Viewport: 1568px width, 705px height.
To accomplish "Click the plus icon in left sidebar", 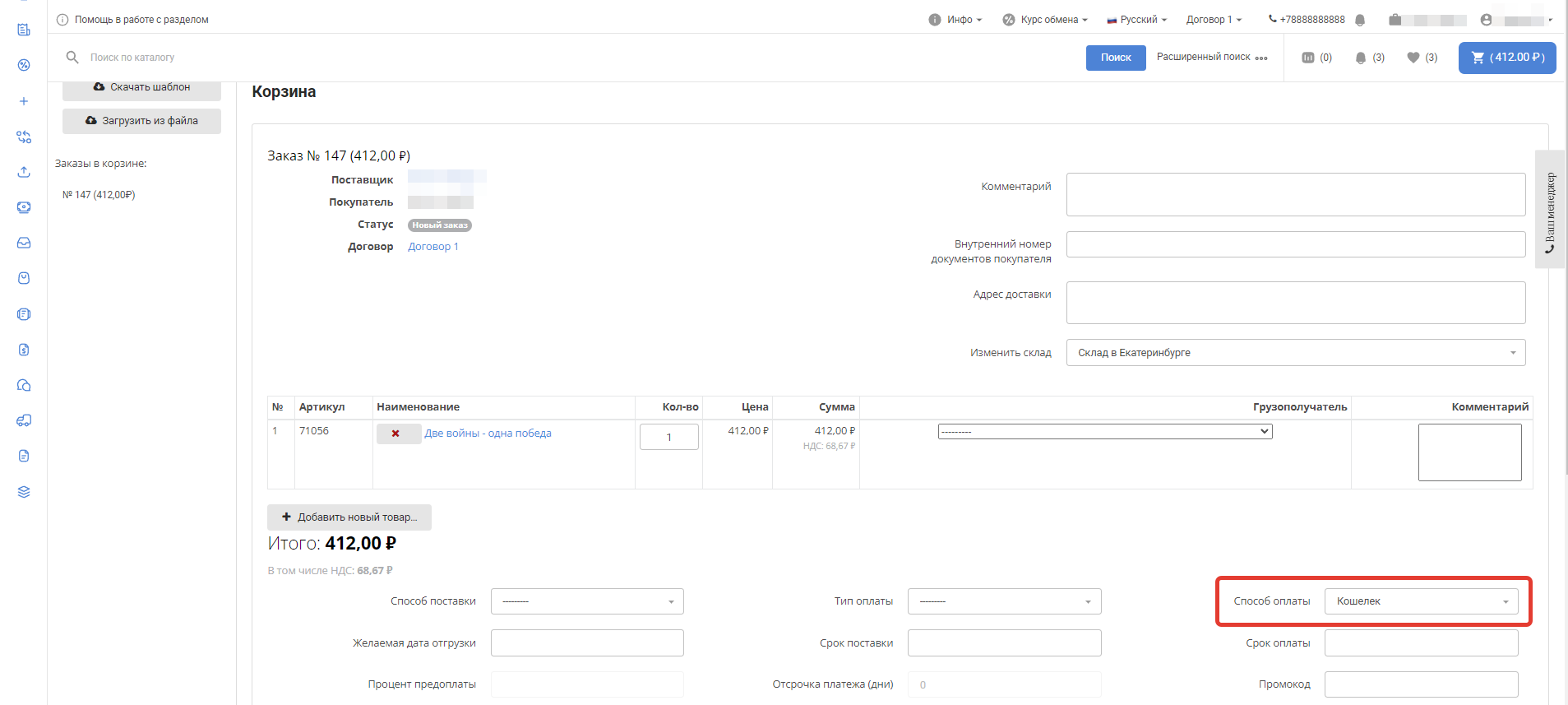I will pyautogui.click(x=24, y=101).
